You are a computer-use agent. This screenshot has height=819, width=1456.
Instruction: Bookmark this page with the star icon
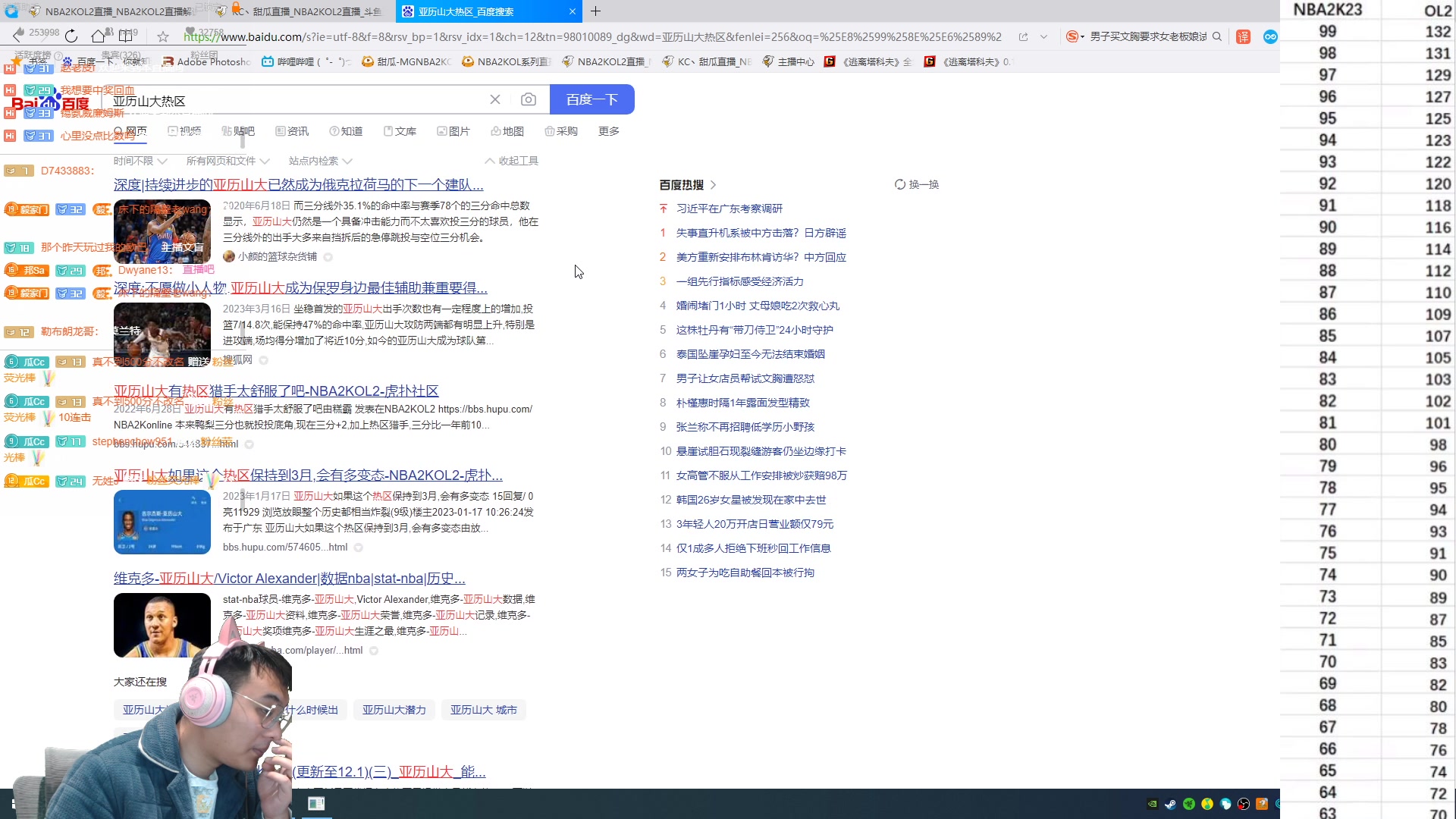tap(163, 36)
